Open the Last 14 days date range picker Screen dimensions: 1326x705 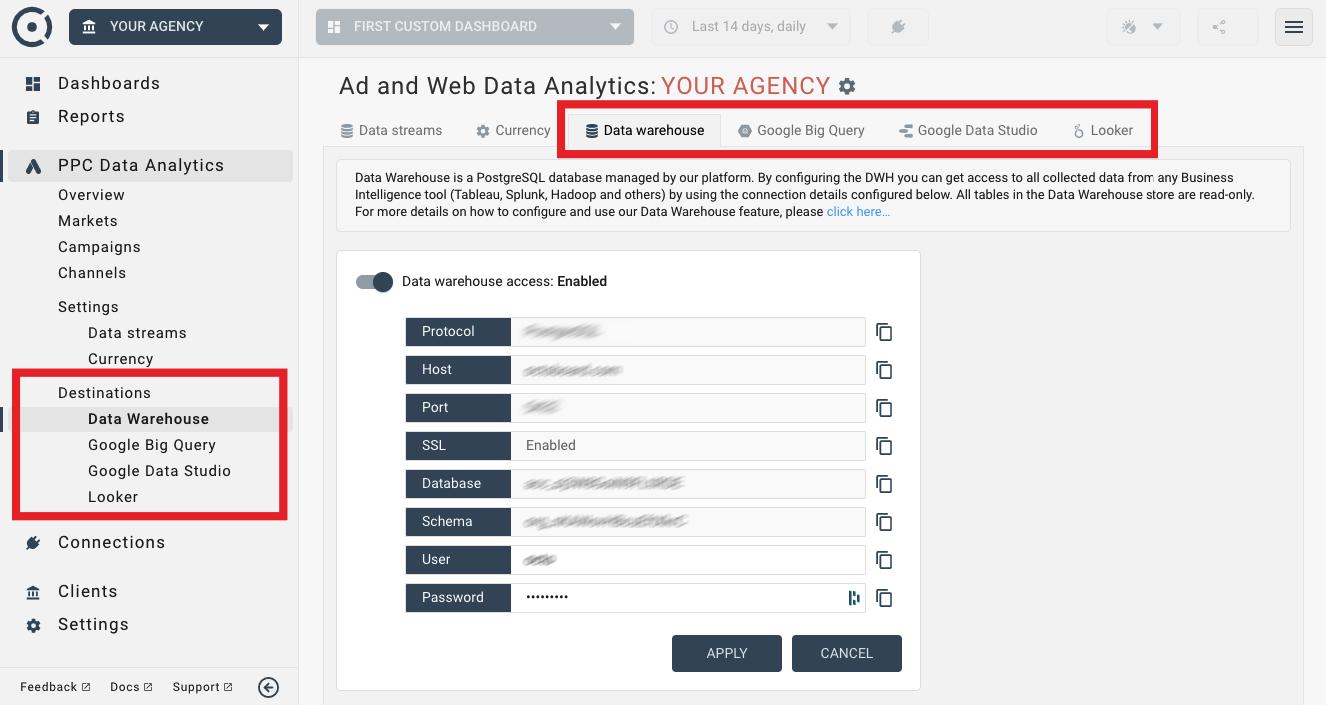point(751,27)
